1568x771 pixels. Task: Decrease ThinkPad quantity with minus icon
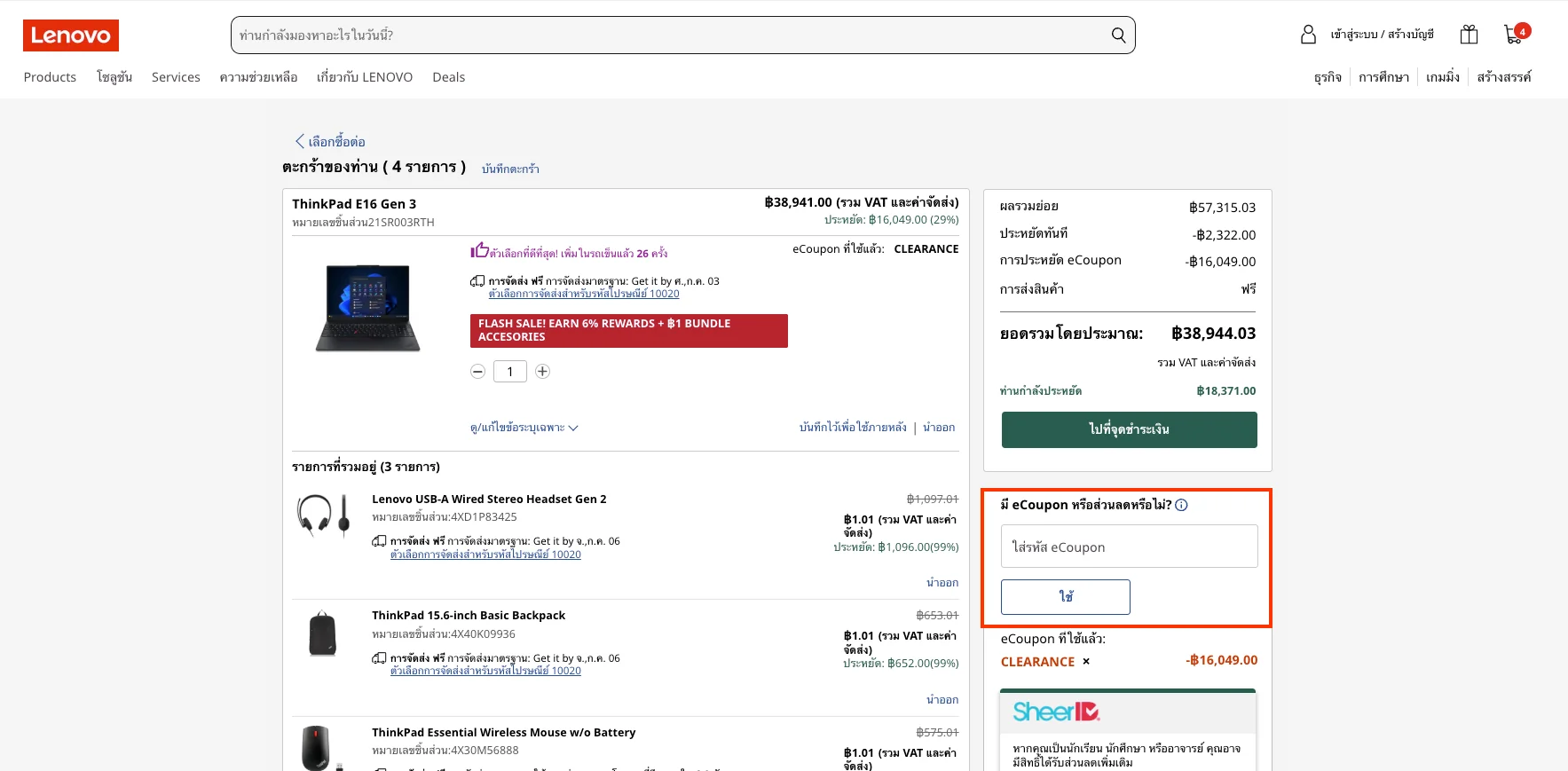478,372
